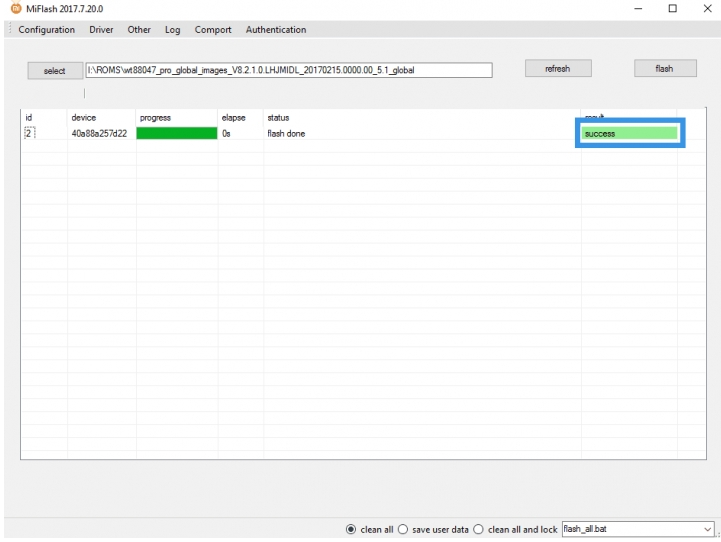Click the status column header
The height and width of the screenshot is (542, 721).
point(278,118)
